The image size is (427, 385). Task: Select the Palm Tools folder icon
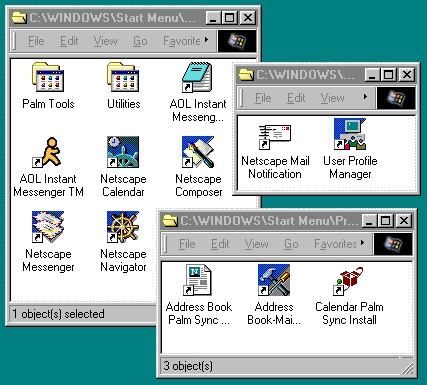[x=48, y=77]
